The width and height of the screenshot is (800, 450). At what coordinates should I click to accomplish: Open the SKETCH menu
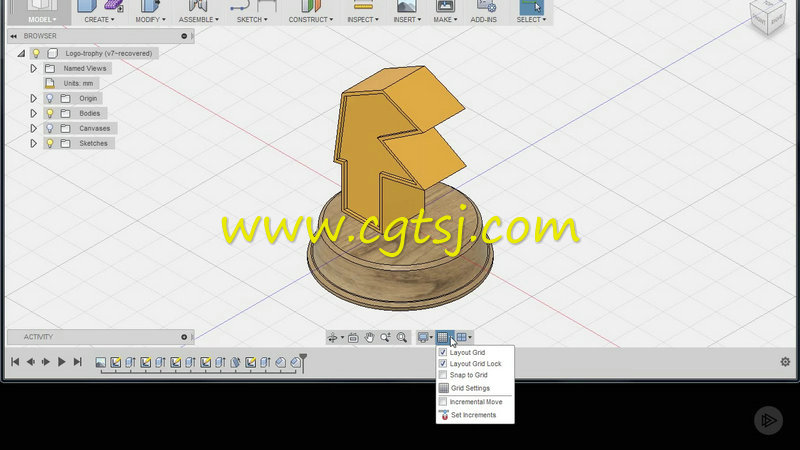coord(252,19)
